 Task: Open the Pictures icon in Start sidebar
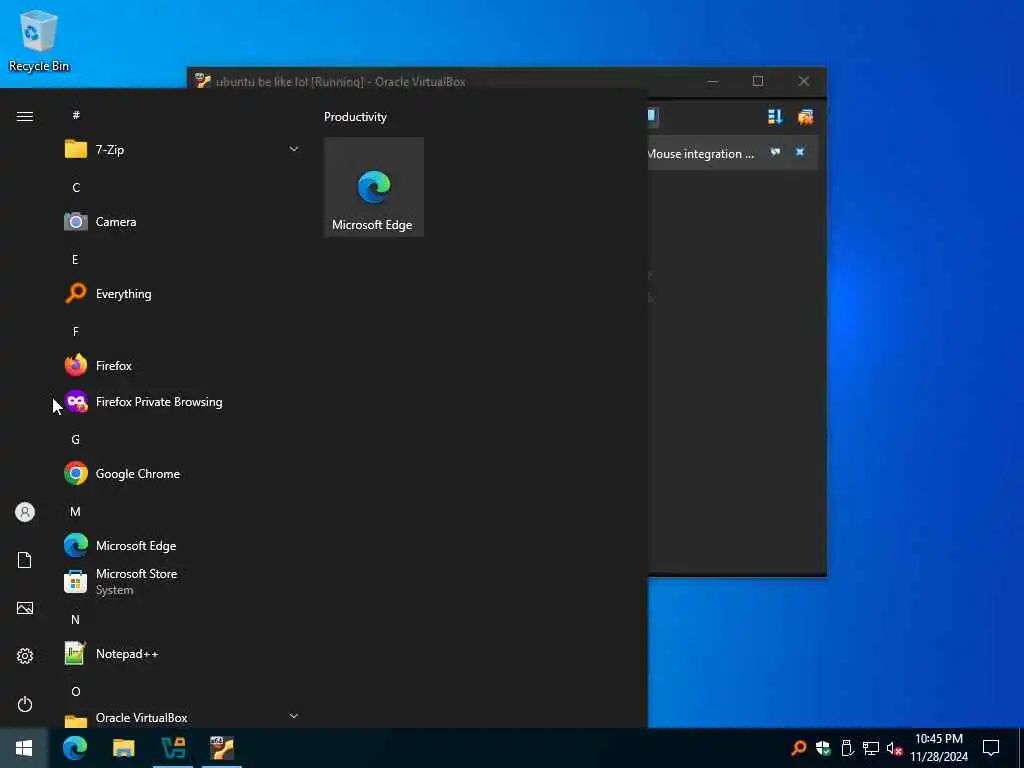pos(25,608)
